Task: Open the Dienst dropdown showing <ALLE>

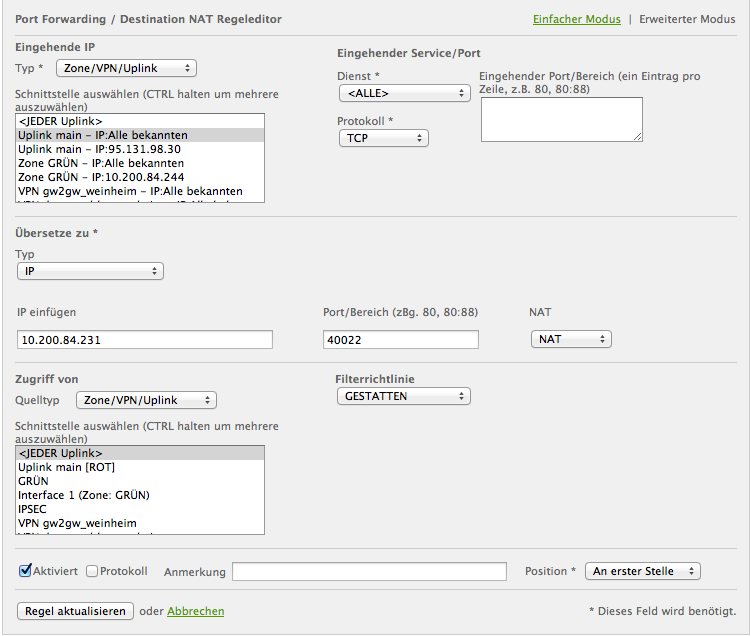Action: (x=404, y=93)
